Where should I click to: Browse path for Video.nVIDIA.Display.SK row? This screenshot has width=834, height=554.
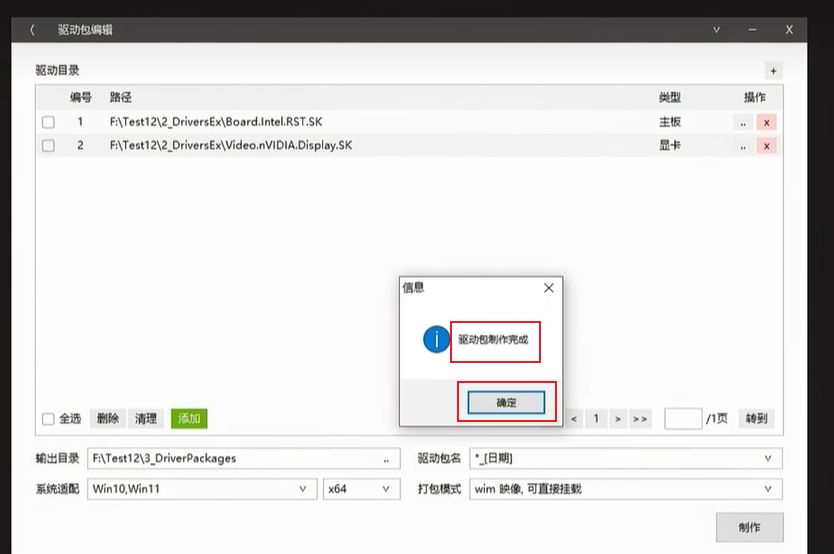tap(742, 146)
